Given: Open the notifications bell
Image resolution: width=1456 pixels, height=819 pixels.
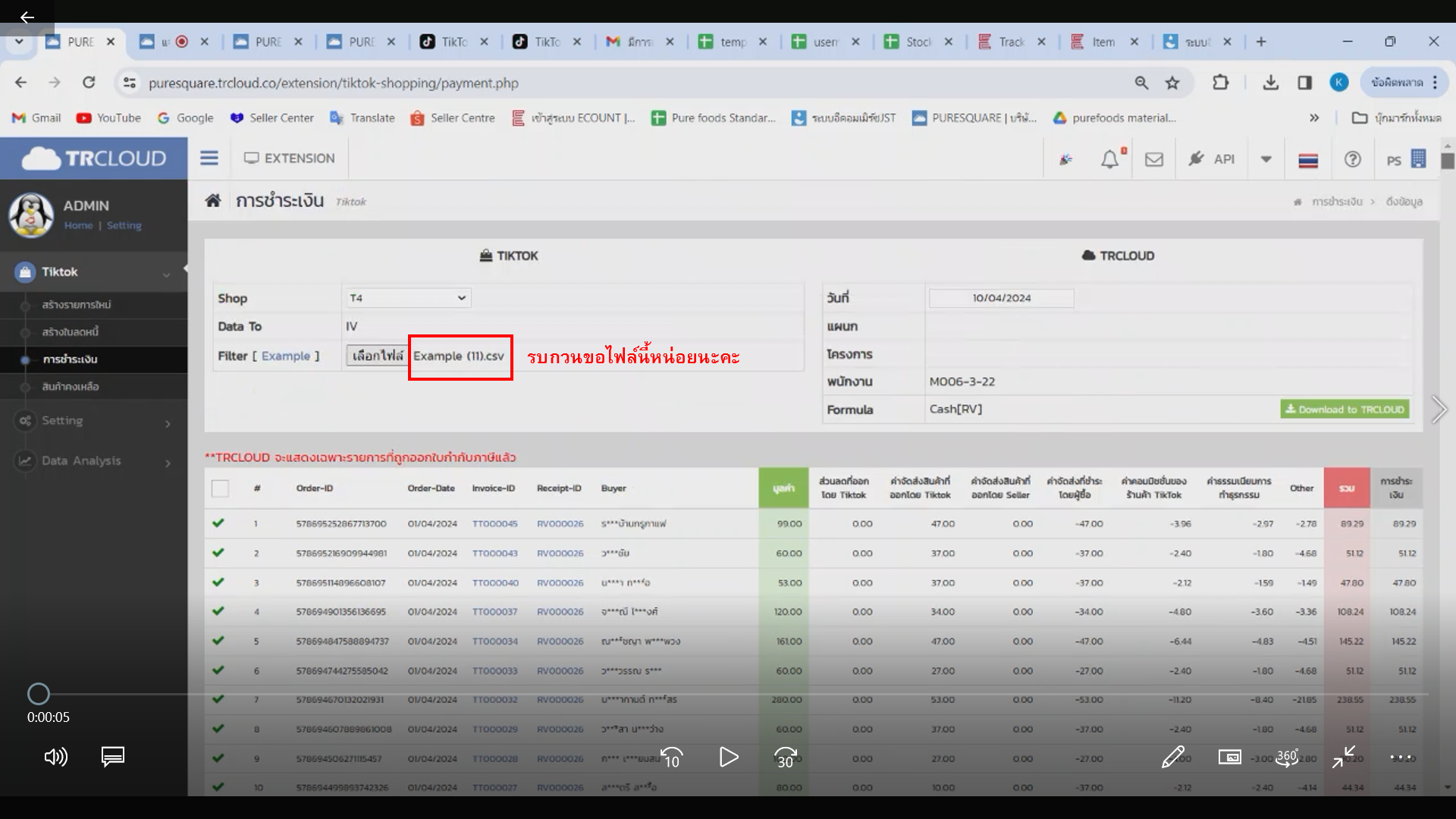Looking at the screenshot, I should click(1109, 159).
